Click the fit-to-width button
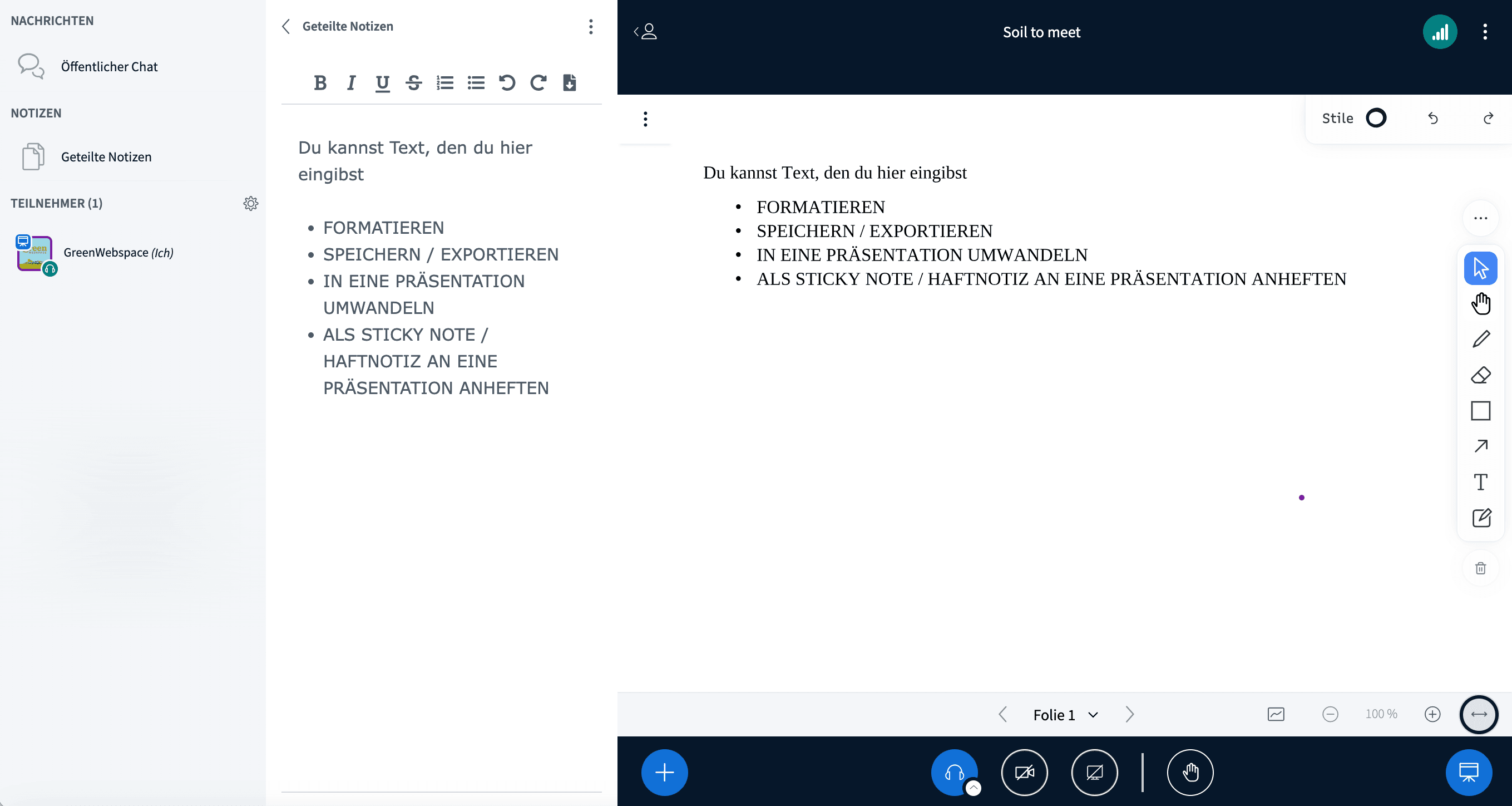 coord(1479,714)
